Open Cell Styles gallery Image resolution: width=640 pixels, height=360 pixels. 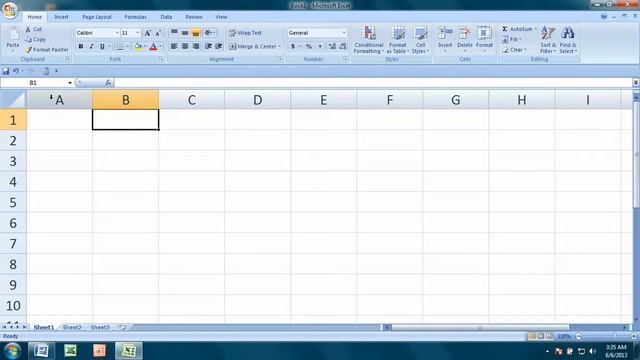[420, 40]
